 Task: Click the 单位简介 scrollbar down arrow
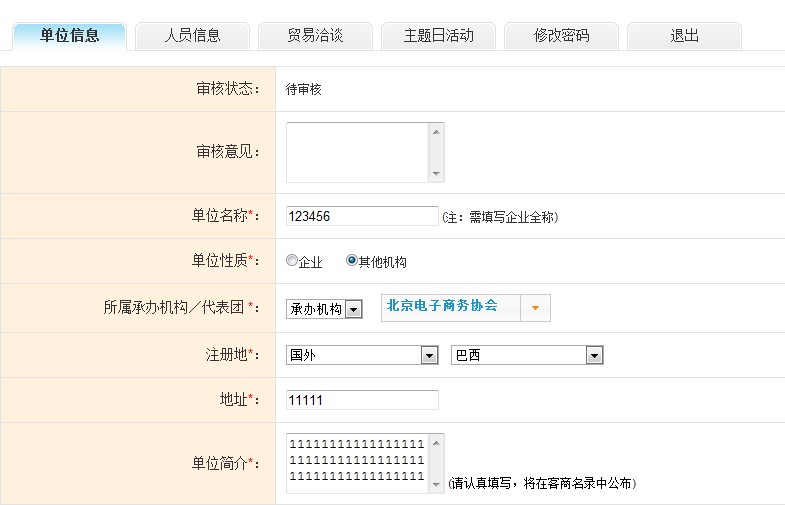436,484
